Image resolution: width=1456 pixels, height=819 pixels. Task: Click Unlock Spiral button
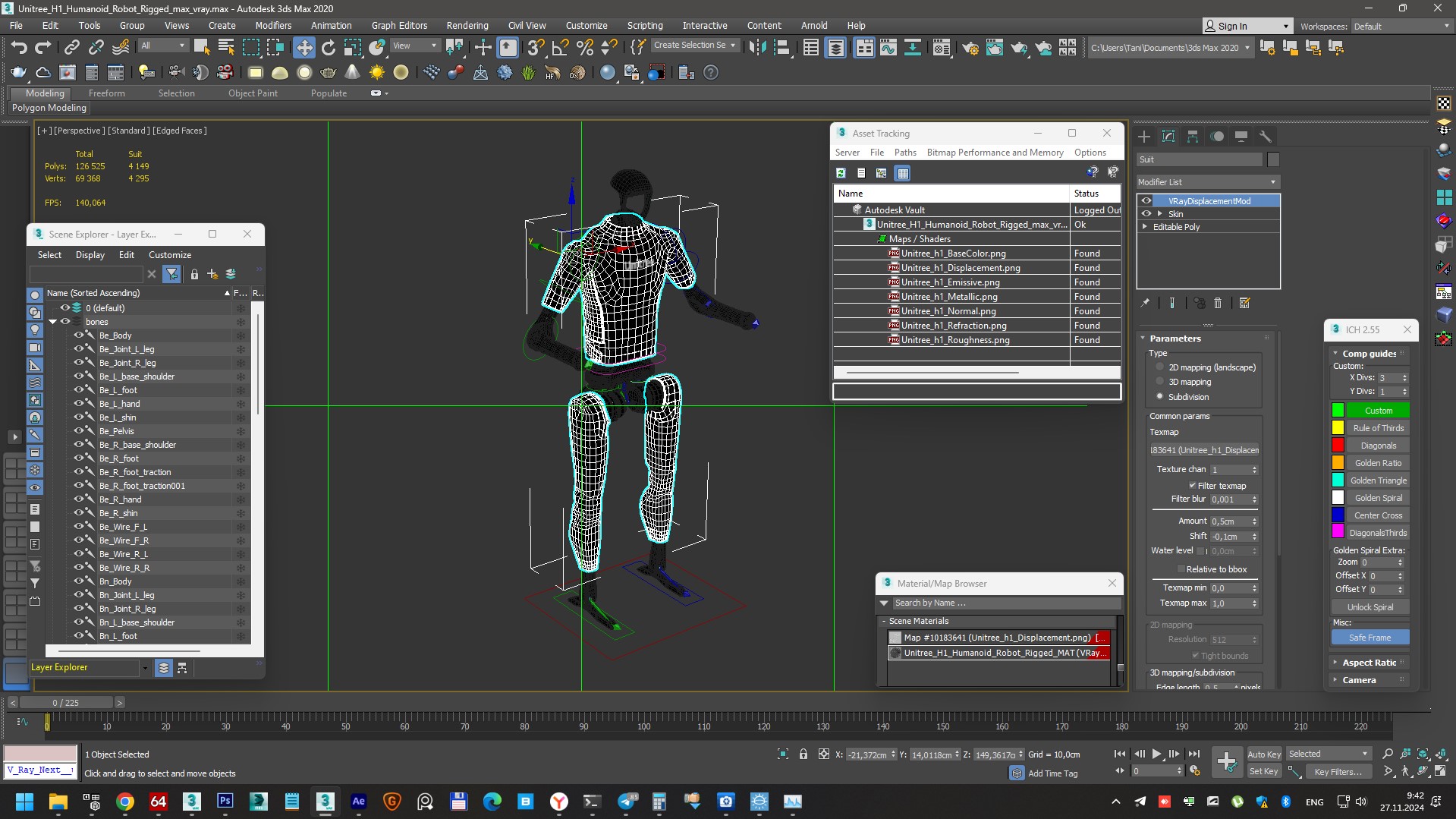click(x=1370, y=607)
